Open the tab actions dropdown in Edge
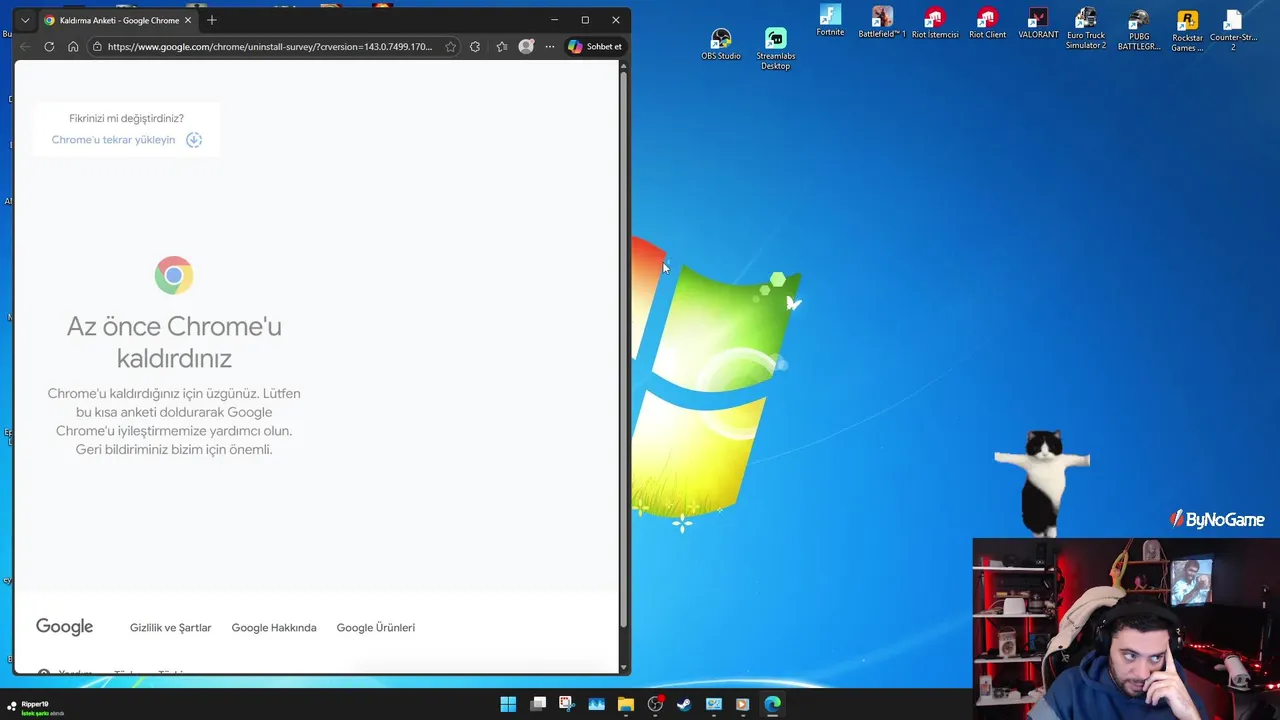Viewport: 1280px width, 720px height. (25, 20)
